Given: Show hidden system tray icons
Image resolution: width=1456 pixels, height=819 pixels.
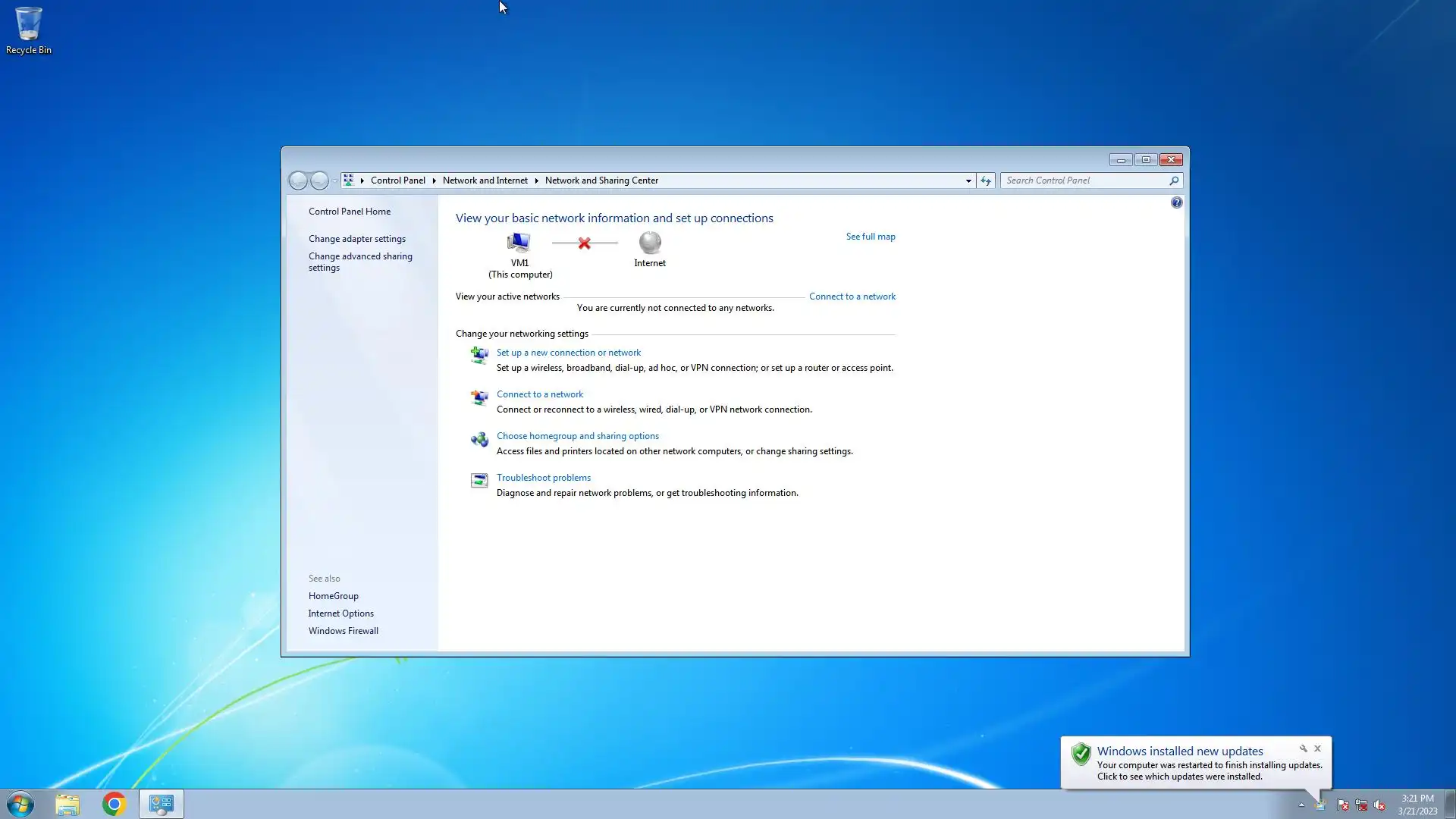Looking at the screenshot, I should point(1301,805).
